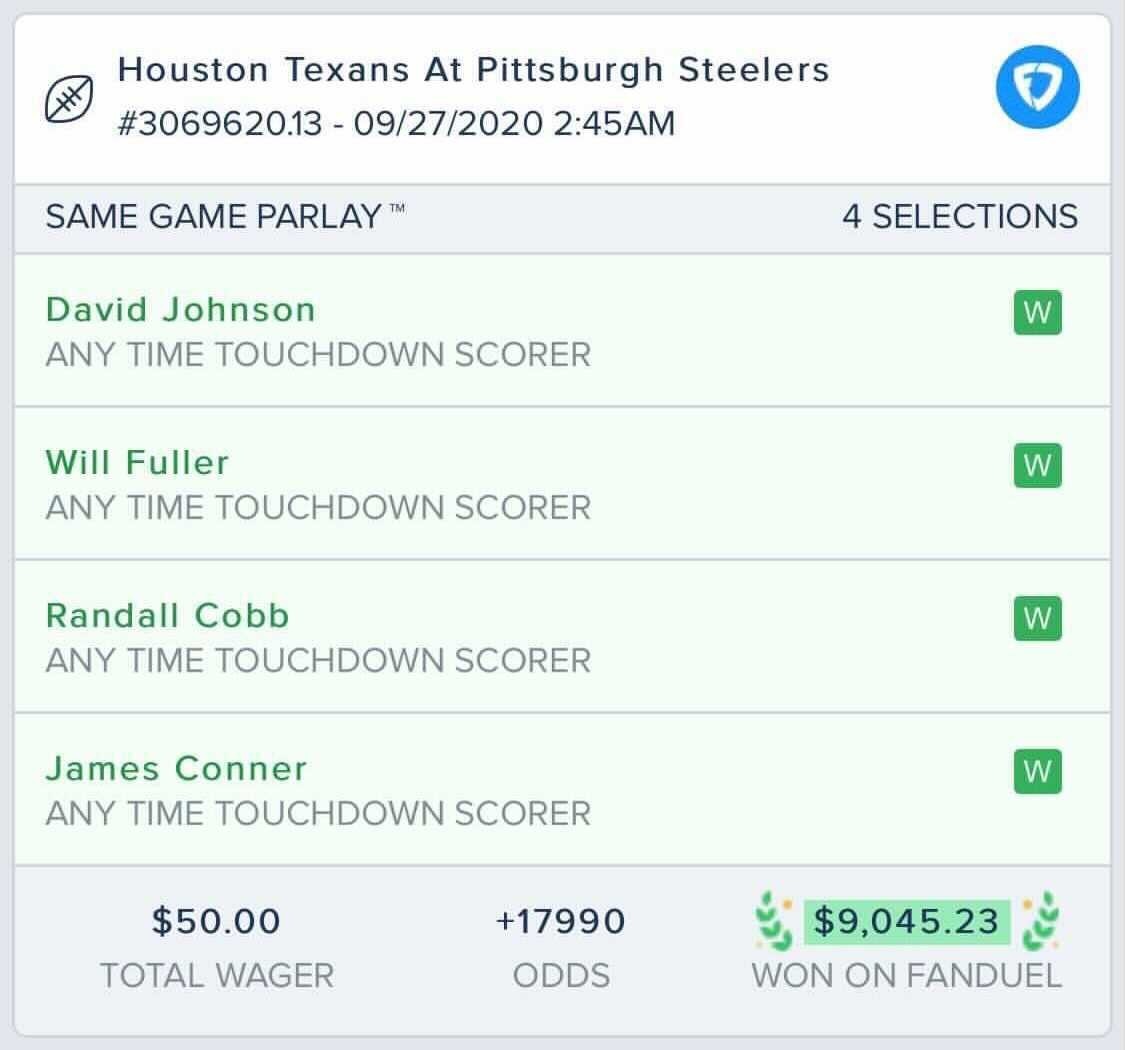Expand David Johnson's touchdown scorer leg
This screenshot has height=1050, width=1125.
319,331
